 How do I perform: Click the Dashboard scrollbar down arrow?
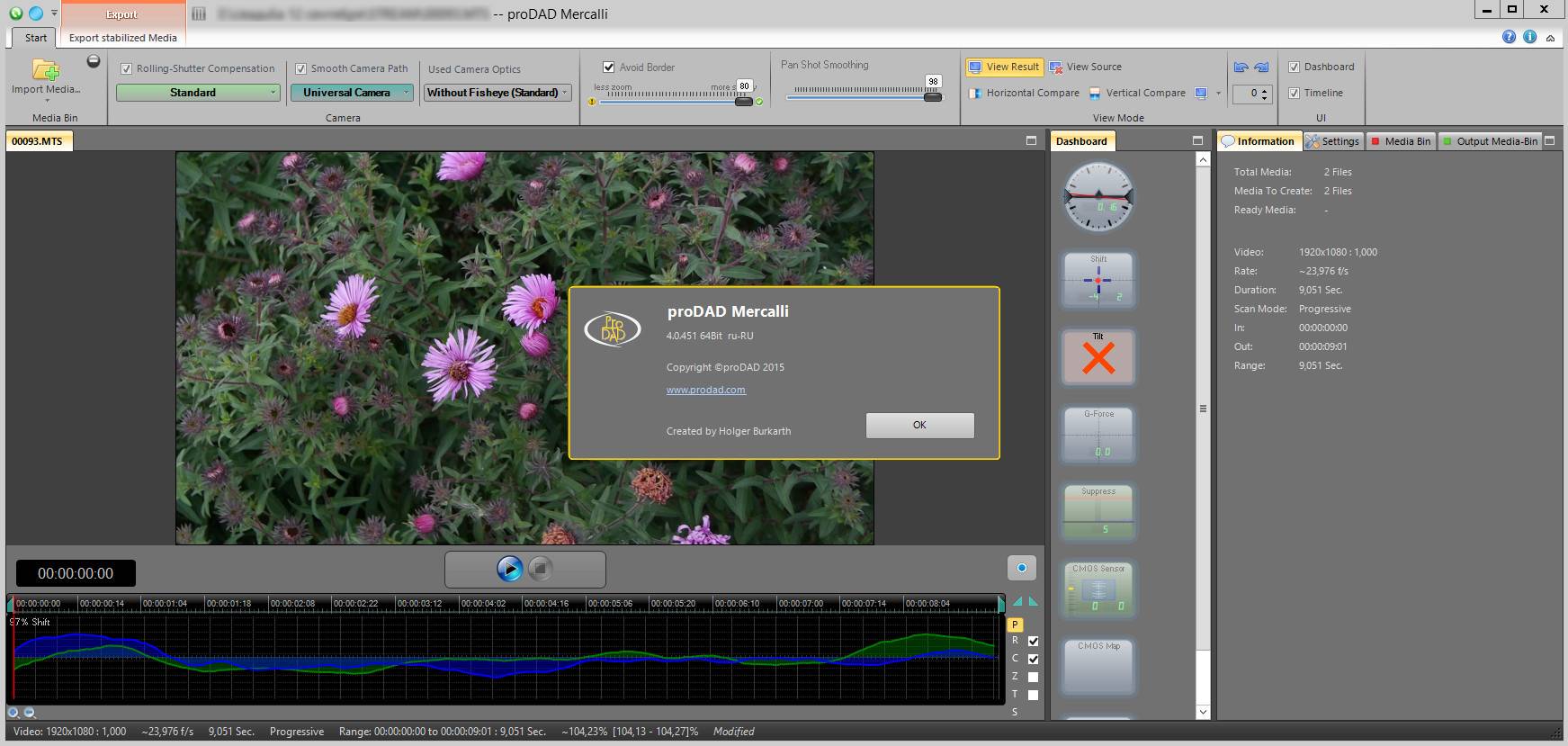[1203, 712]
